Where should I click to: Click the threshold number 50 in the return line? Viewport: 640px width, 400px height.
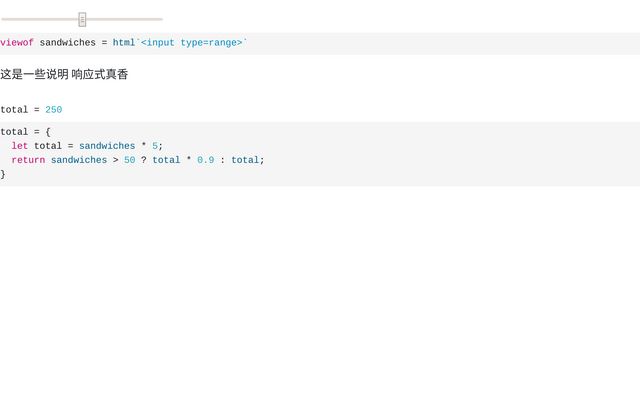click(x=129, y=160)
